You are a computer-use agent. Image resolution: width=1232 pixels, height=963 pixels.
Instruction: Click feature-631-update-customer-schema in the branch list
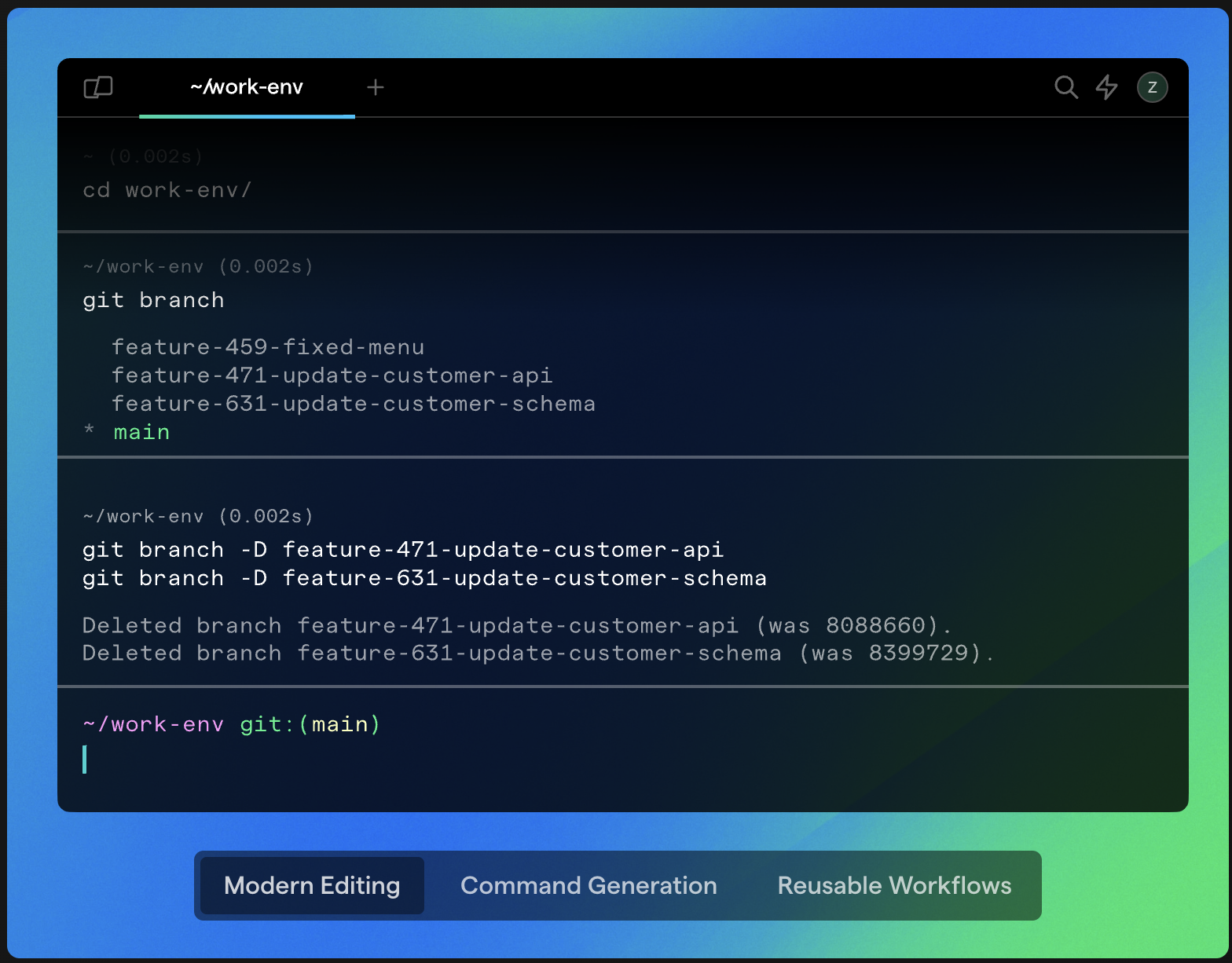(x=354, y=404)
